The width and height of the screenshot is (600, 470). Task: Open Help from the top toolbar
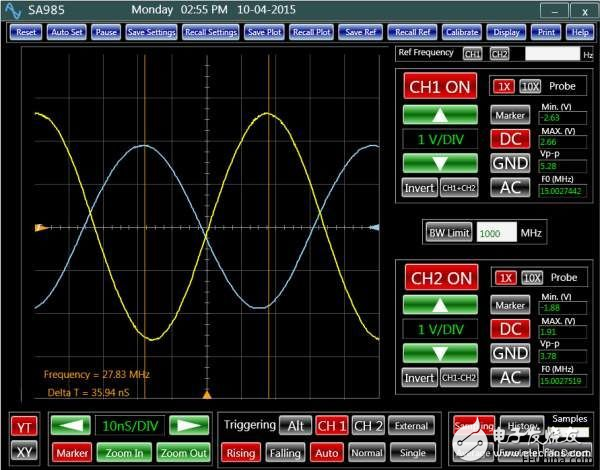(580, 32)
